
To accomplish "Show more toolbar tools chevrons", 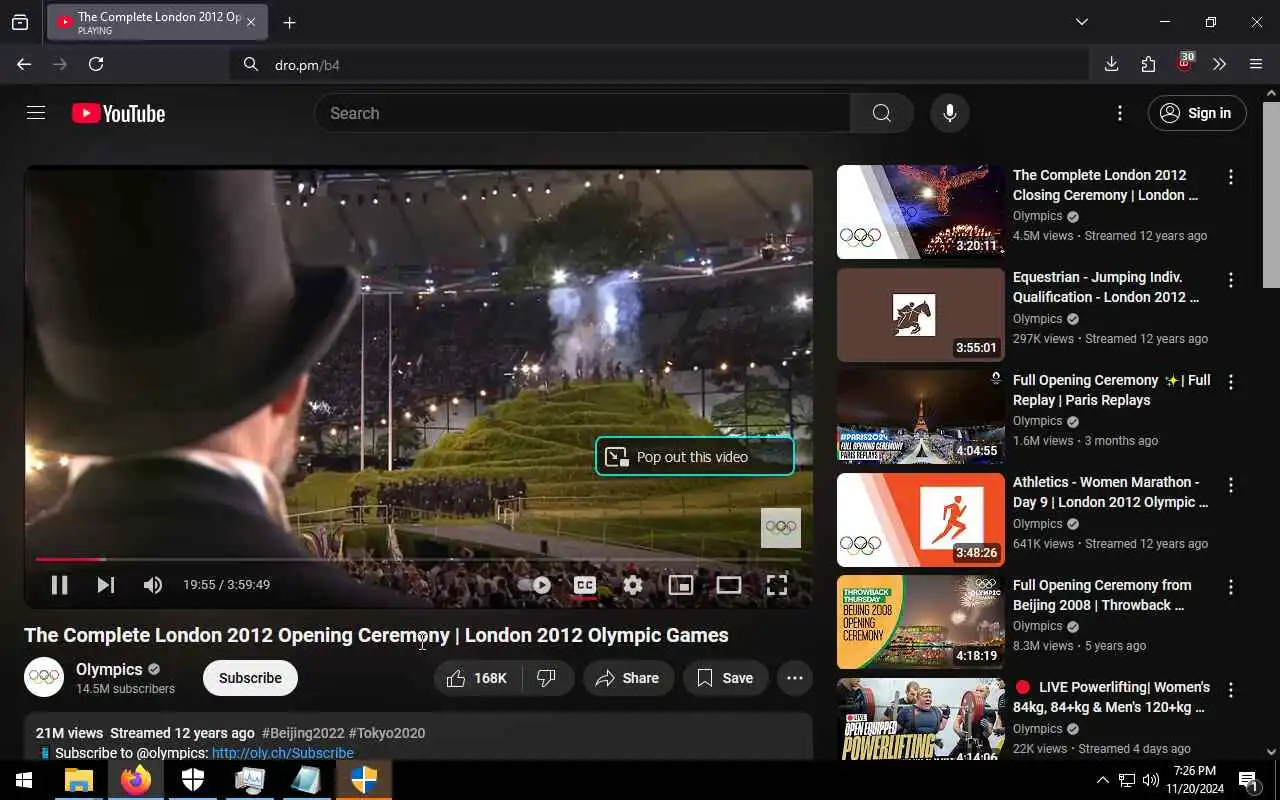I will coord(1219,64).
